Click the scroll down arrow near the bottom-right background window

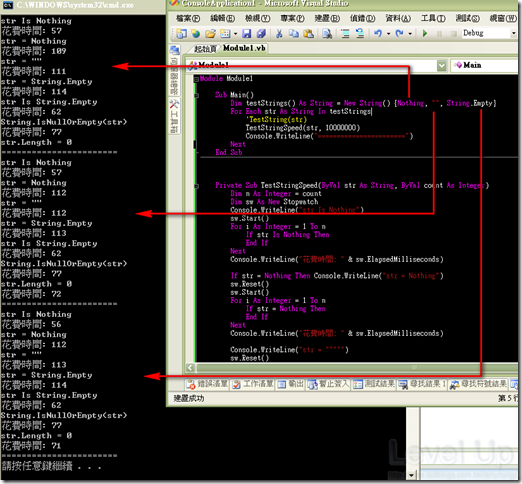coord(412,475)
